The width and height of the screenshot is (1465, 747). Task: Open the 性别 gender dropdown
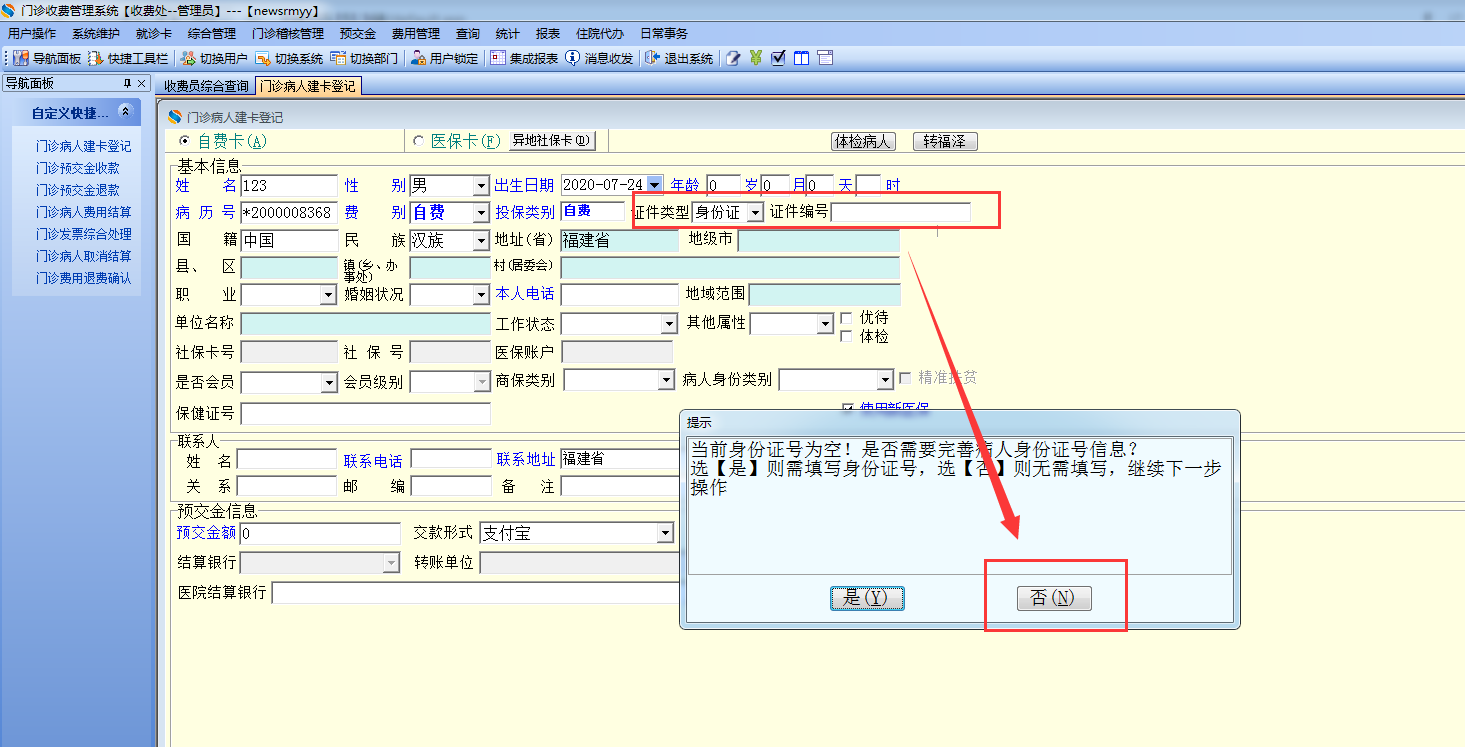click(x=479, y=186)
